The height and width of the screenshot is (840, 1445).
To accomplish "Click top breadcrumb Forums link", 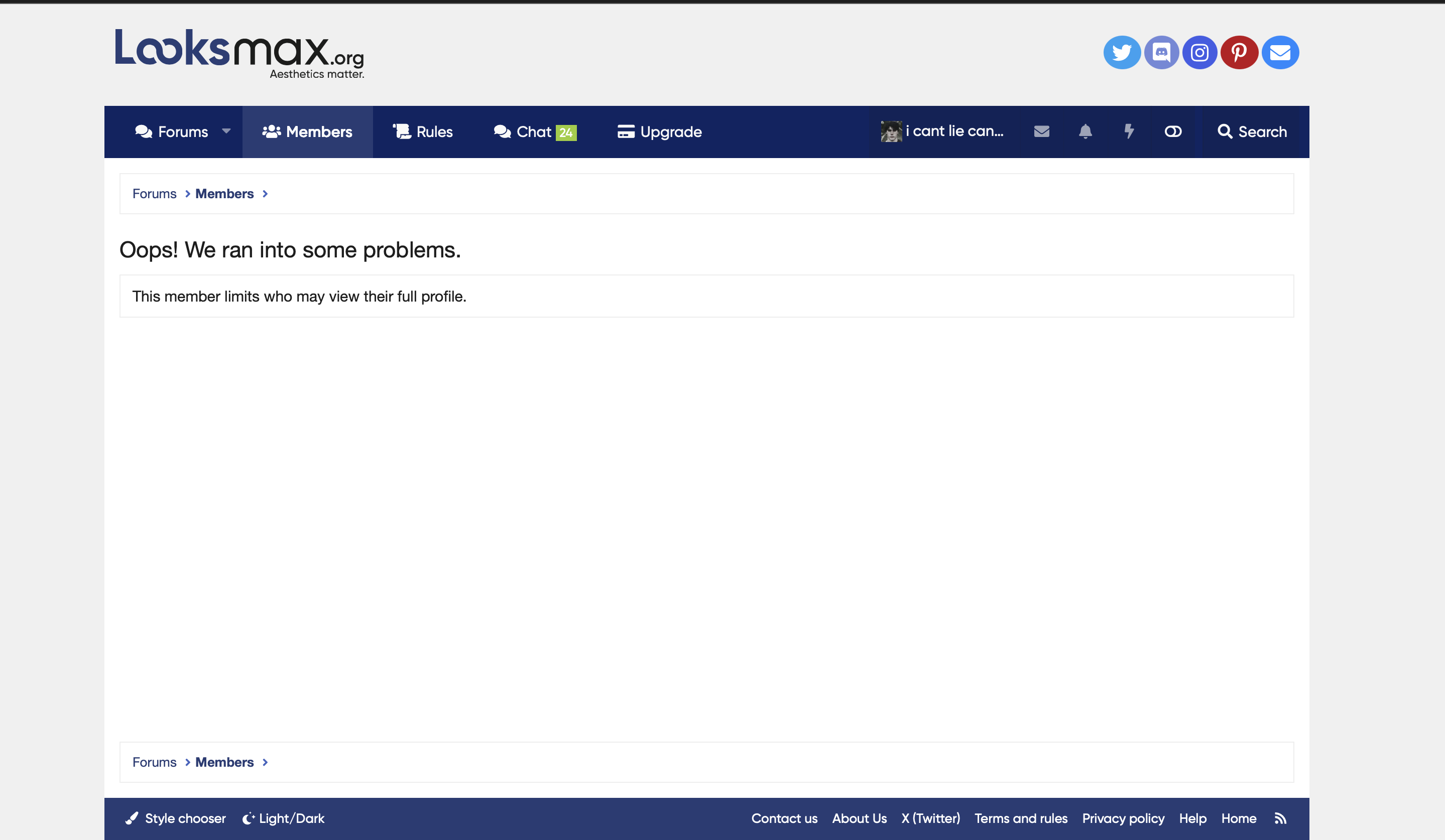I will [x=154, y=194].
